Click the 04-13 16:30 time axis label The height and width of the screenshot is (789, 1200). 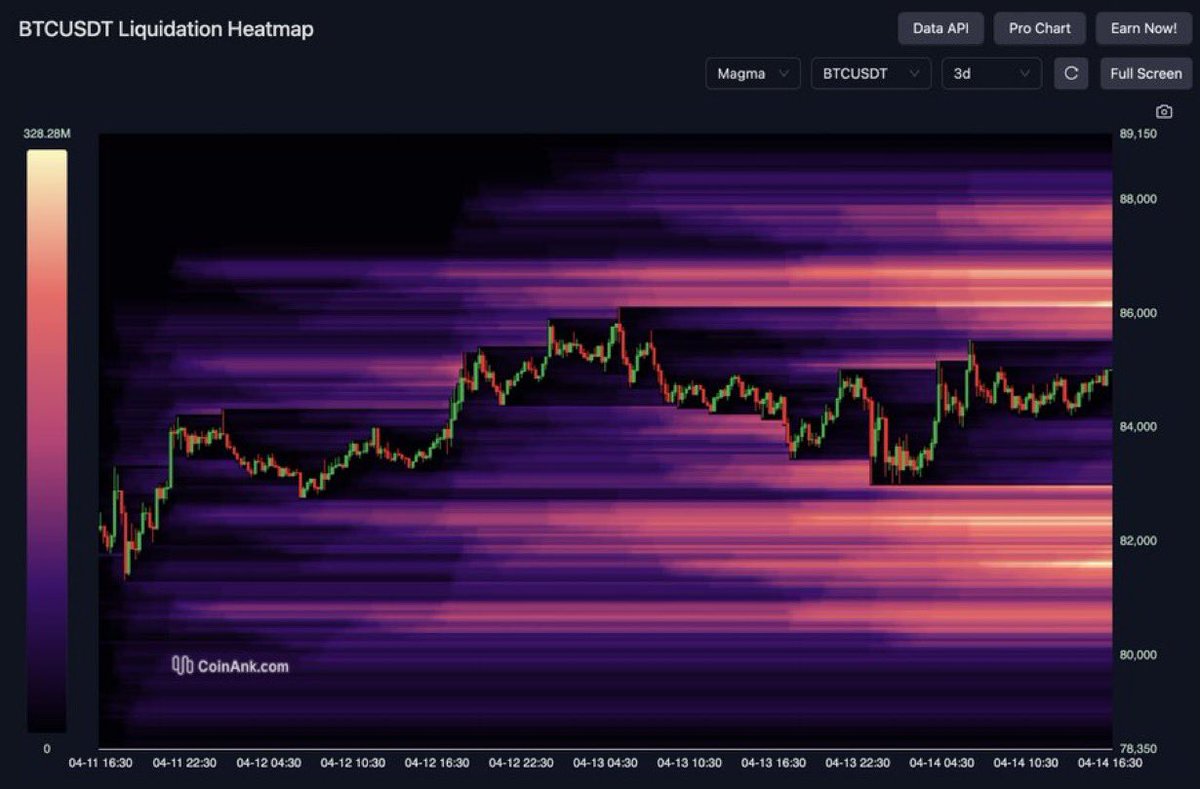[x=773, y=763]
